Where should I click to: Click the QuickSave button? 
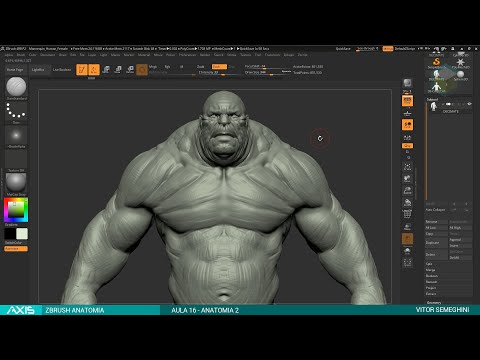point(343,49)
